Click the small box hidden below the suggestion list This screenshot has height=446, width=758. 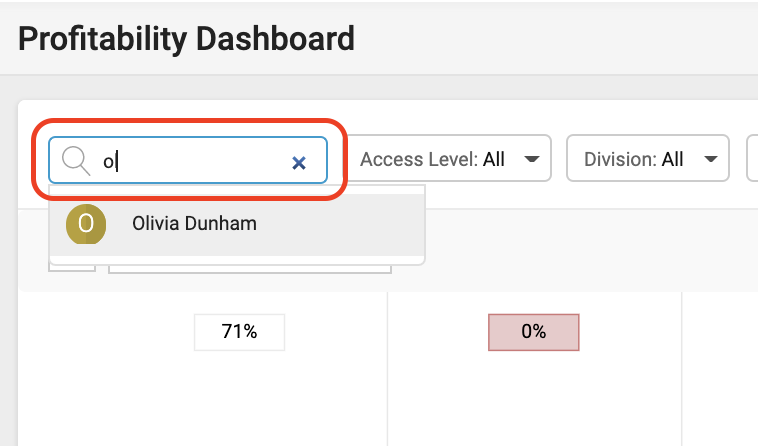pyautogui.click(x=72, y=268)
